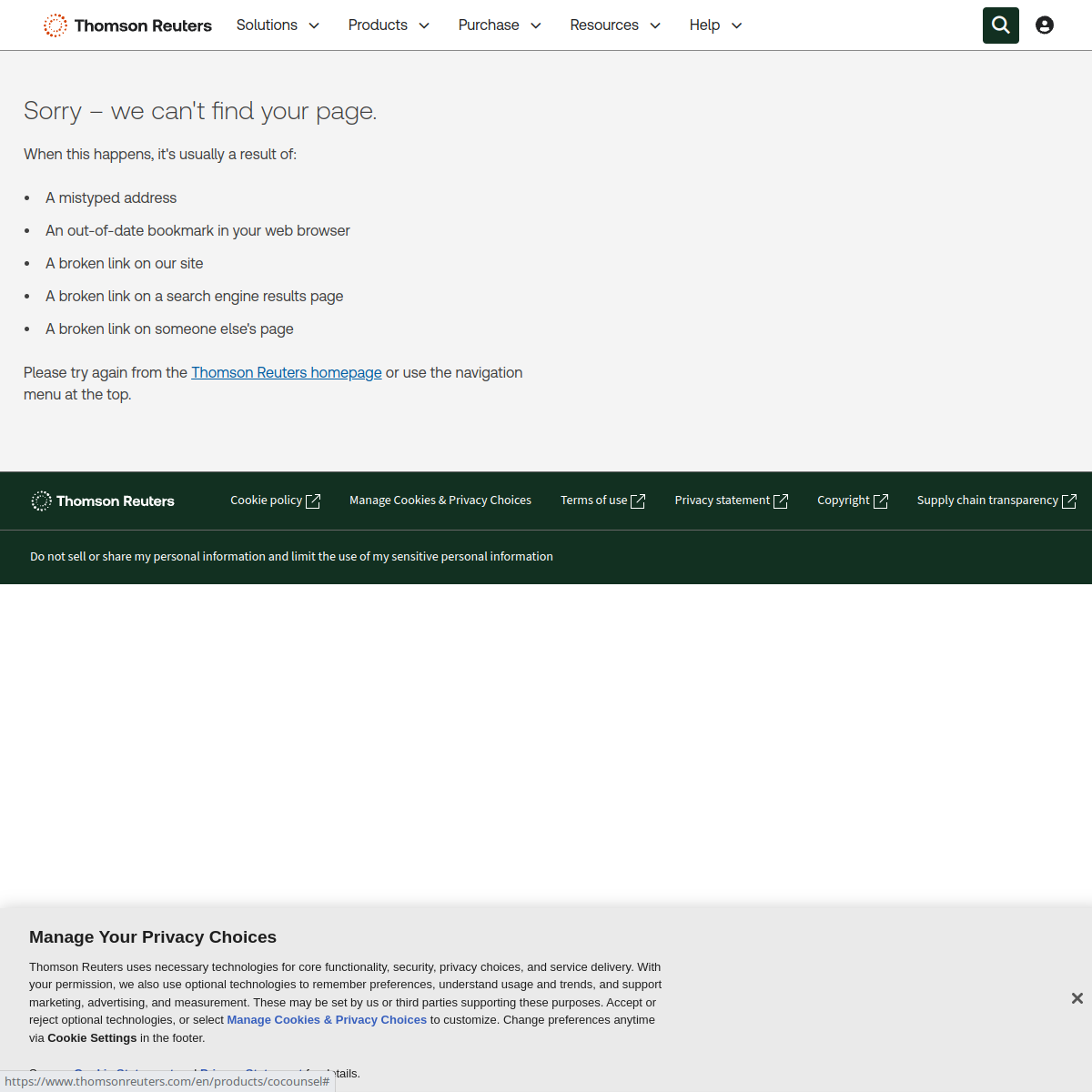Click external link icon beside Privacy statement

(781, 500)
